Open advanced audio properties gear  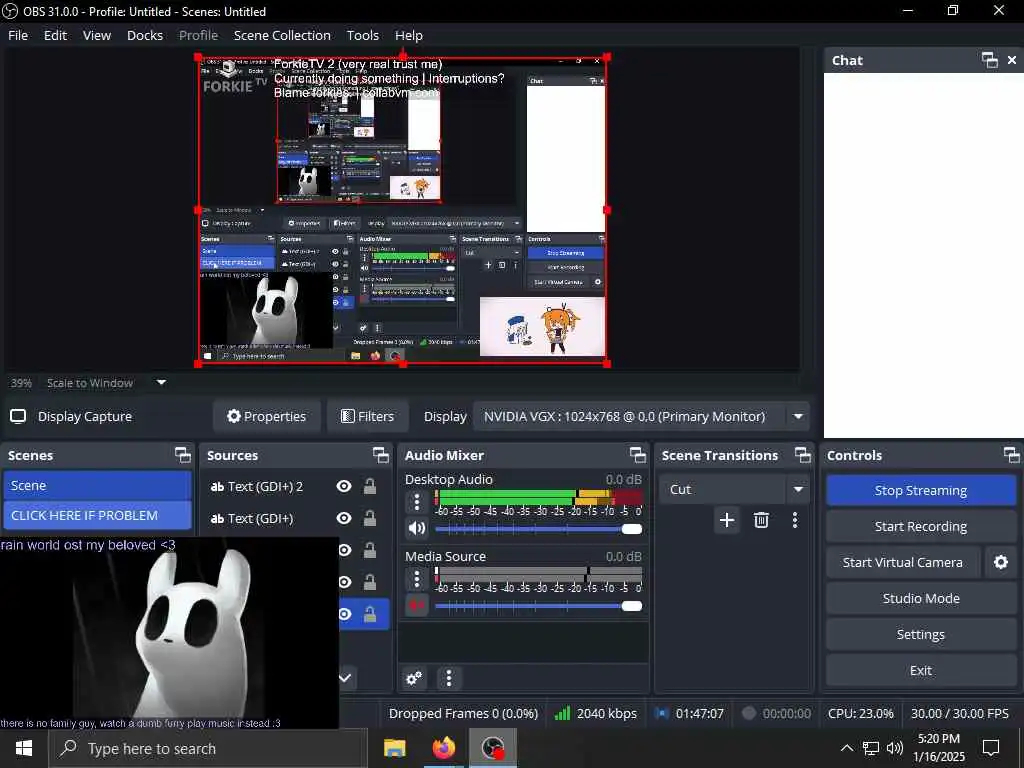(x=414, y=679)
